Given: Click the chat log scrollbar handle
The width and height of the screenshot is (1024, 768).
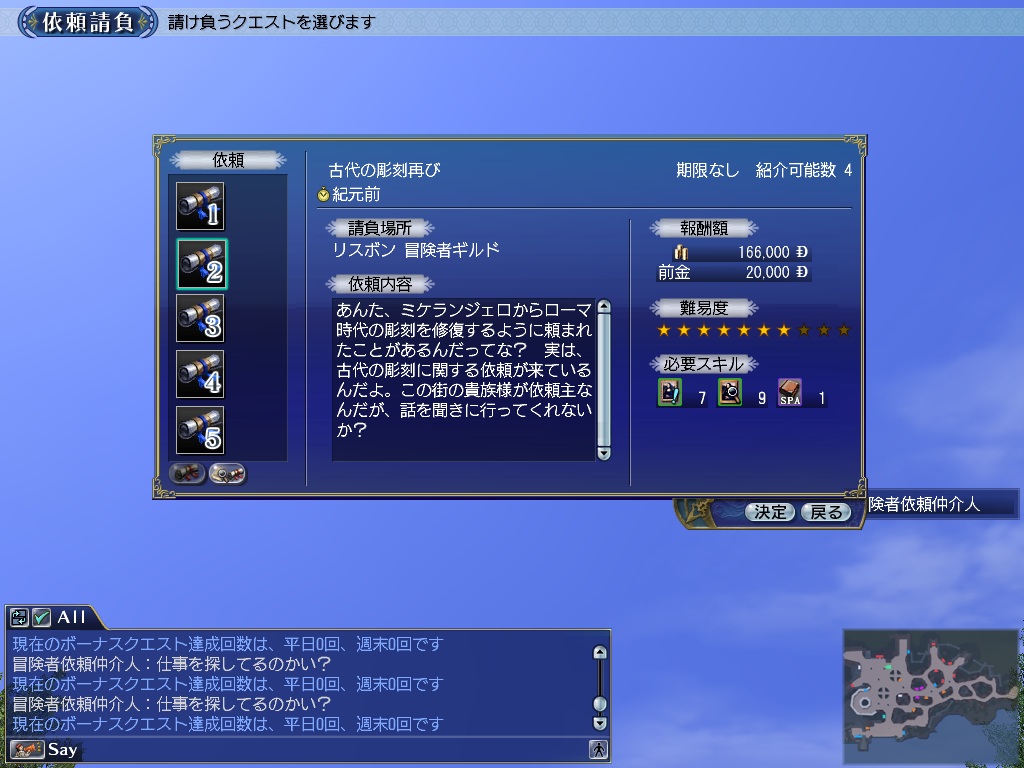Looking at the screenshot, I should [x=600, y=703].
